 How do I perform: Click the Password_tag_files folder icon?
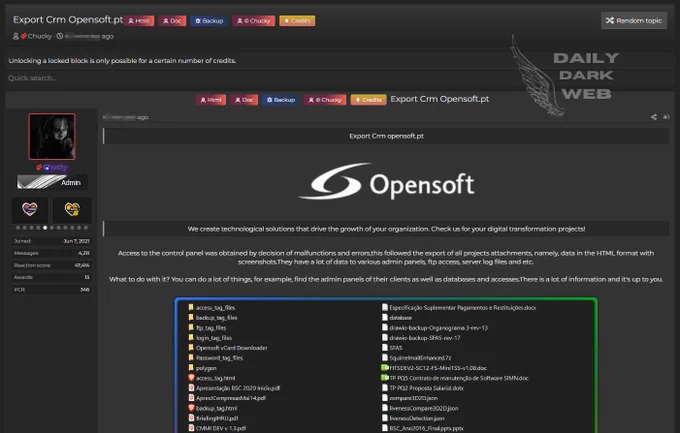coord(191,357)
